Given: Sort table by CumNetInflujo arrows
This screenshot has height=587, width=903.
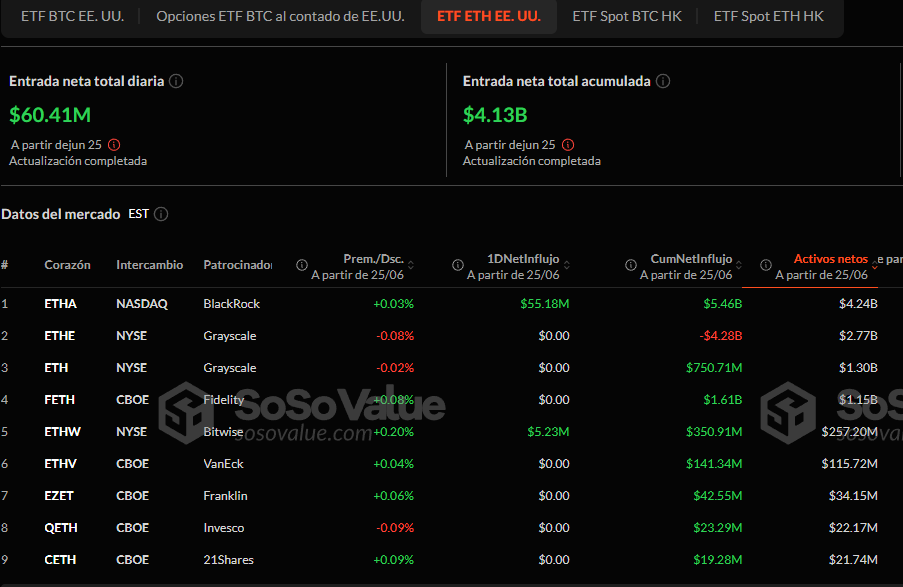Looking at the screenshot, I should tap(739, 265).
